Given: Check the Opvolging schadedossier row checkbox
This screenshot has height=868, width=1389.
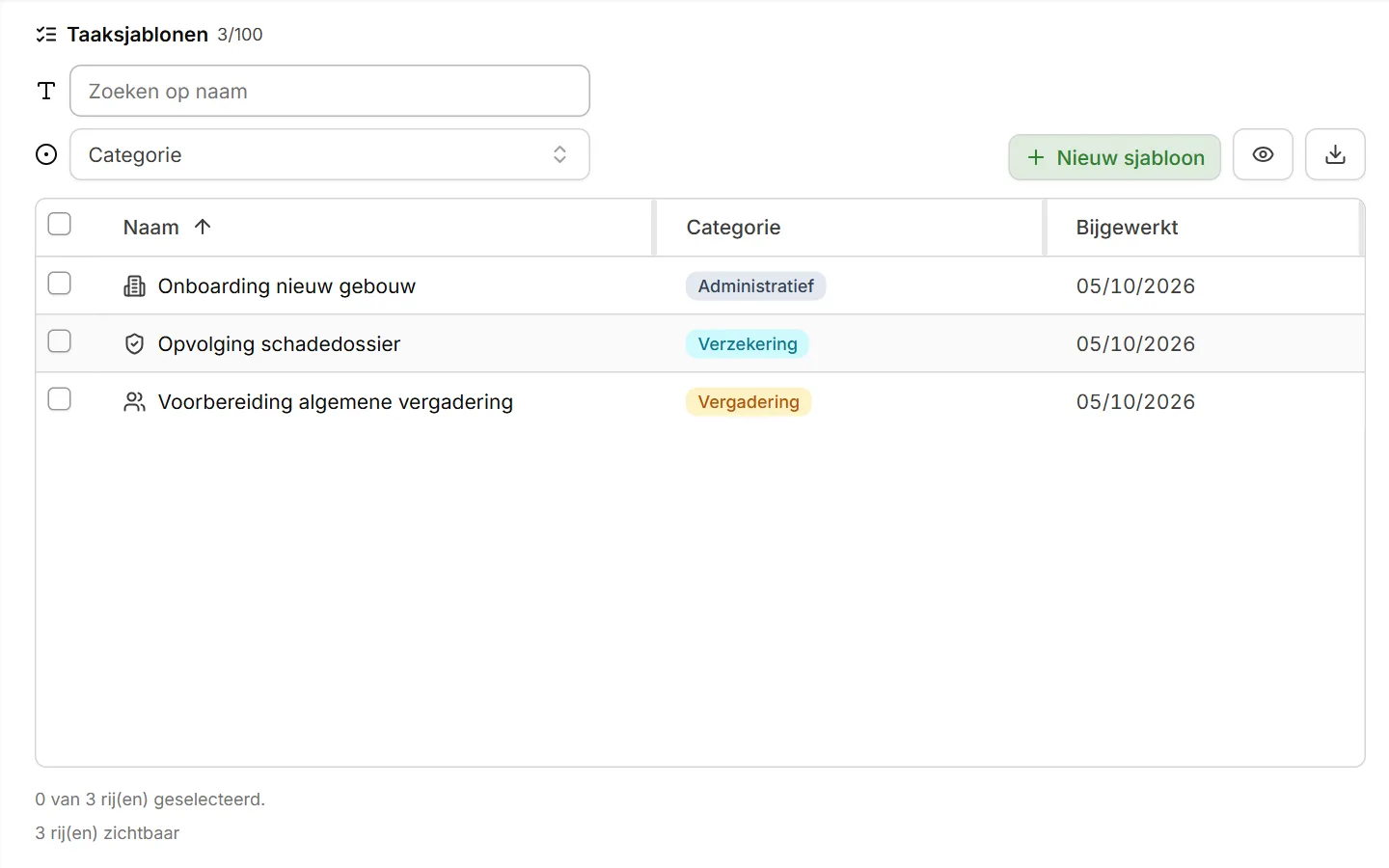Looking at the screenshot, I should (60, 340).
